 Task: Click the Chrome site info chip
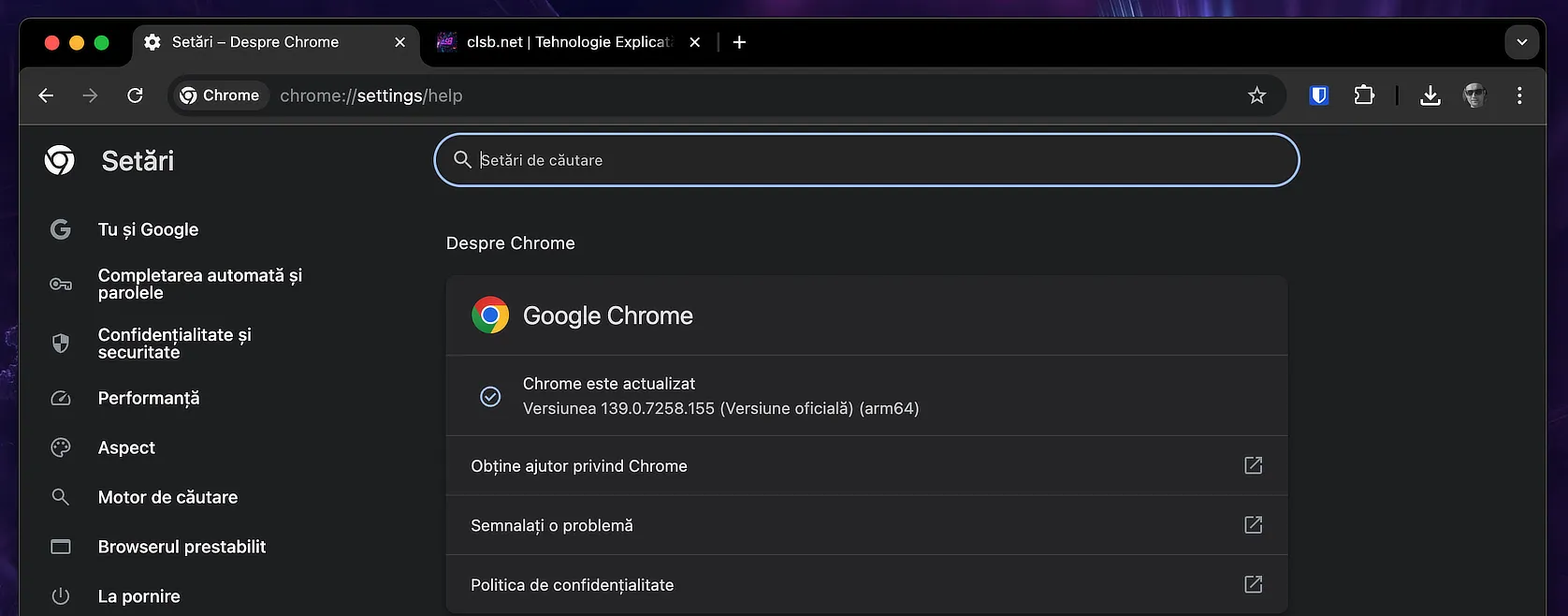point(220,95)
